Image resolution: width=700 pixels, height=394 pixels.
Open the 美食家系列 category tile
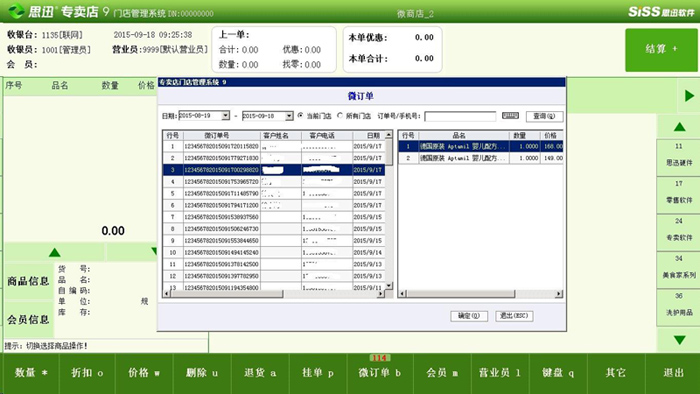click(679, 270)
